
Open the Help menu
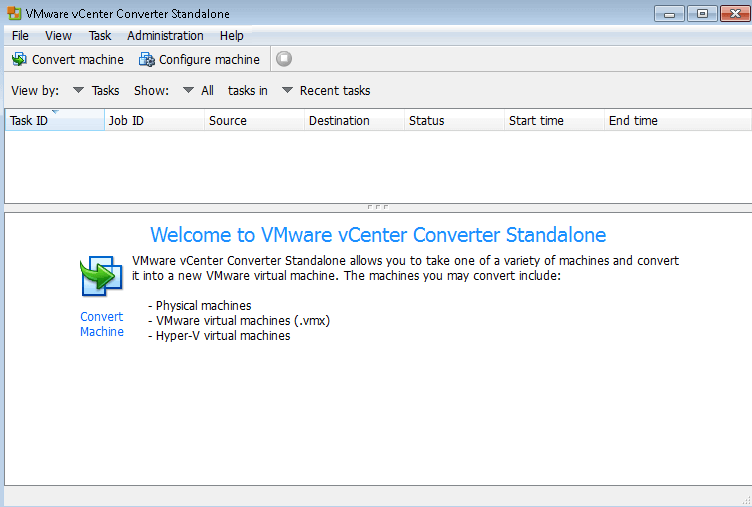[232, 36]
